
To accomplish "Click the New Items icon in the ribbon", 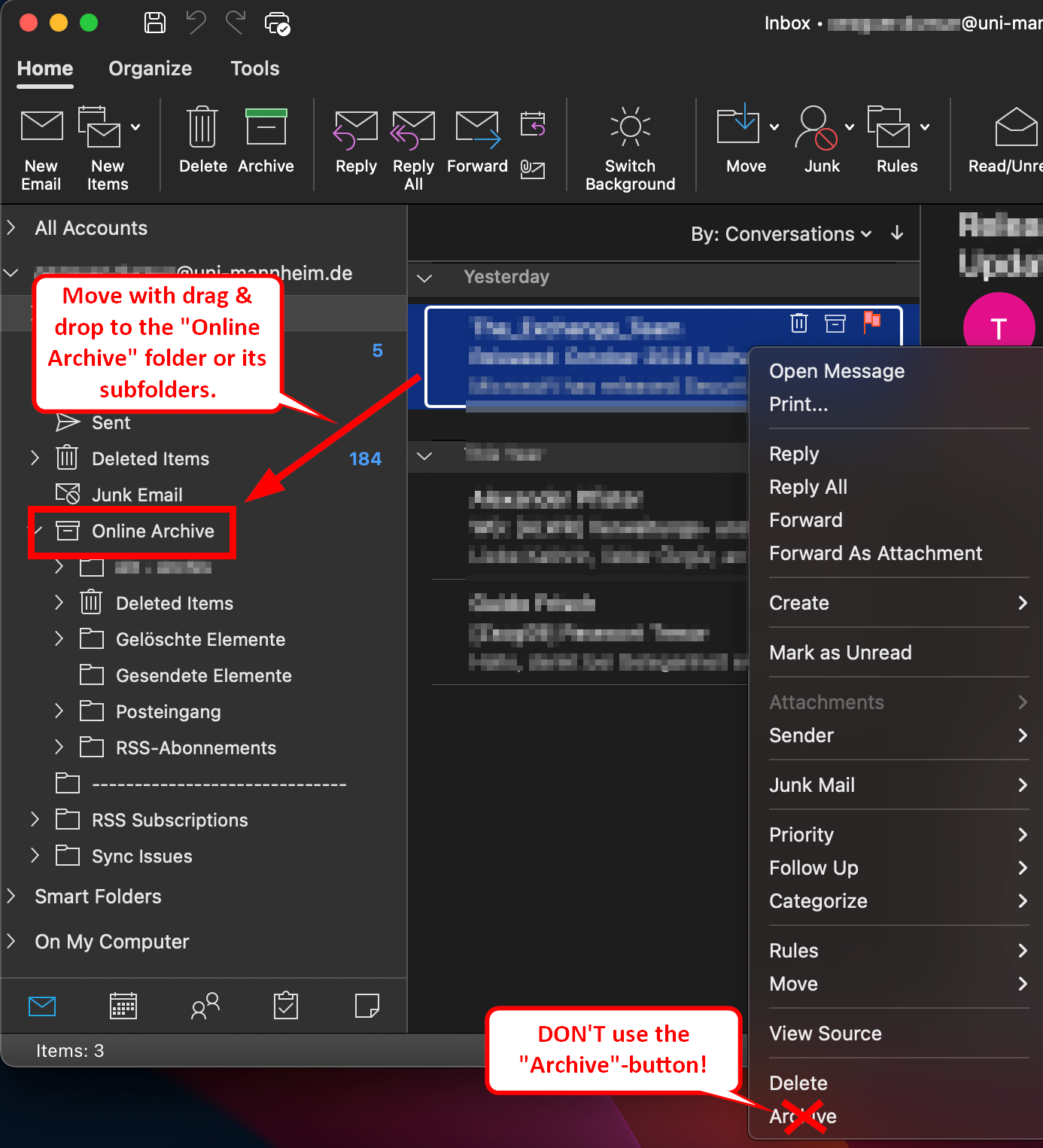I will point(100,126).
